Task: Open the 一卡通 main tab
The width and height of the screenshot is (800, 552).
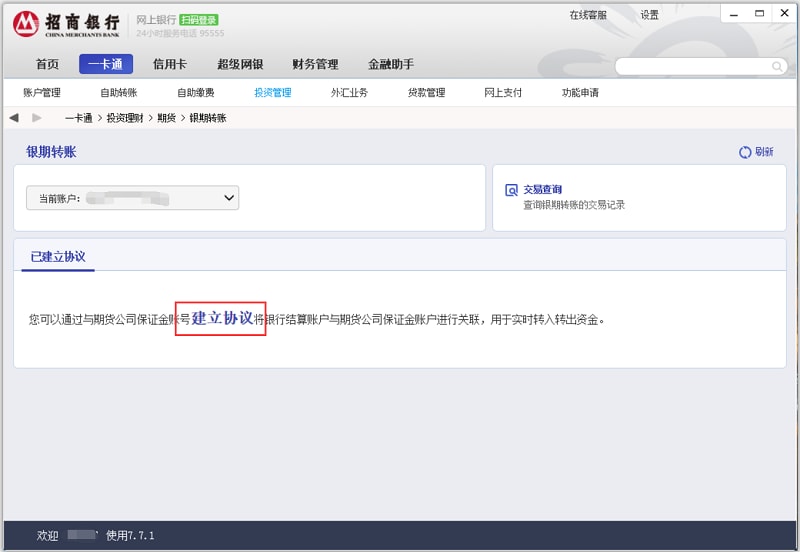Action: coord(105,64)
